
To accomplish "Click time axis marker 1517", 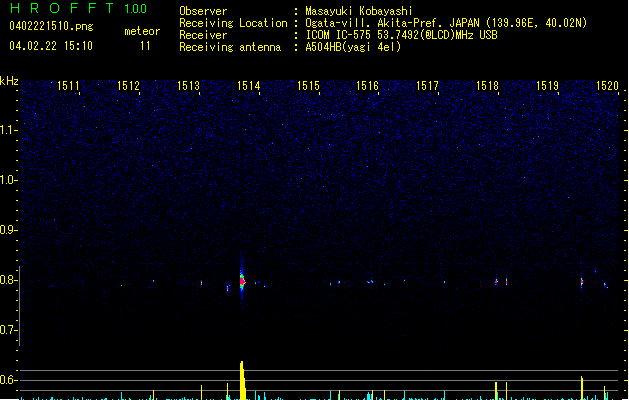I will [x=427, y=86].
